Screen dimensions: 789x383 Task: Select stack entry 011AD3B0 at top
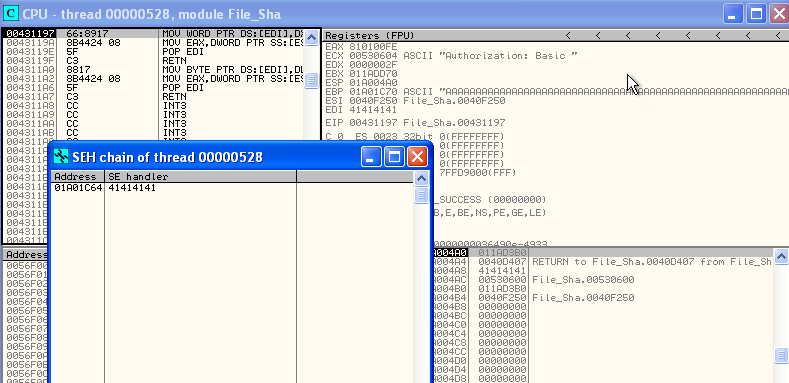click(x=502, y=252)
